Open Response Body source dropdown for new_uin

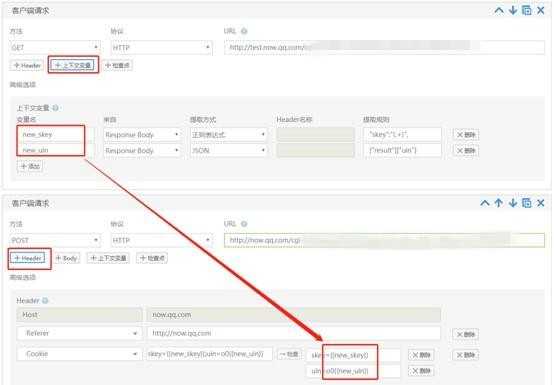click(142, 150)
